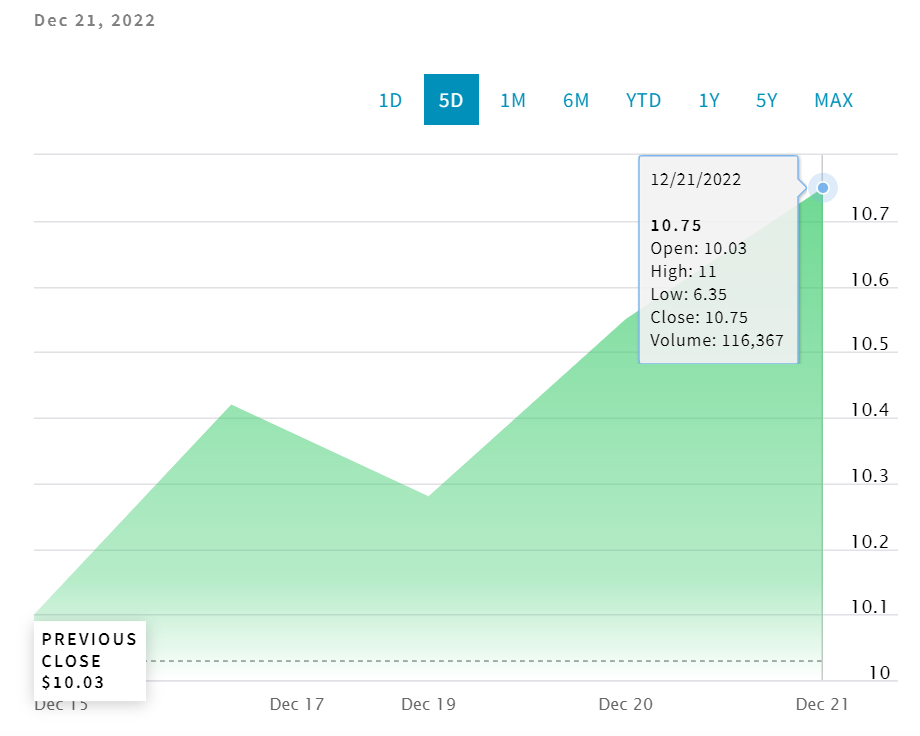This screenshot has height=736, width=920.
Task: Click the Dec 19 x-axis label
Action: coord(428,704)
